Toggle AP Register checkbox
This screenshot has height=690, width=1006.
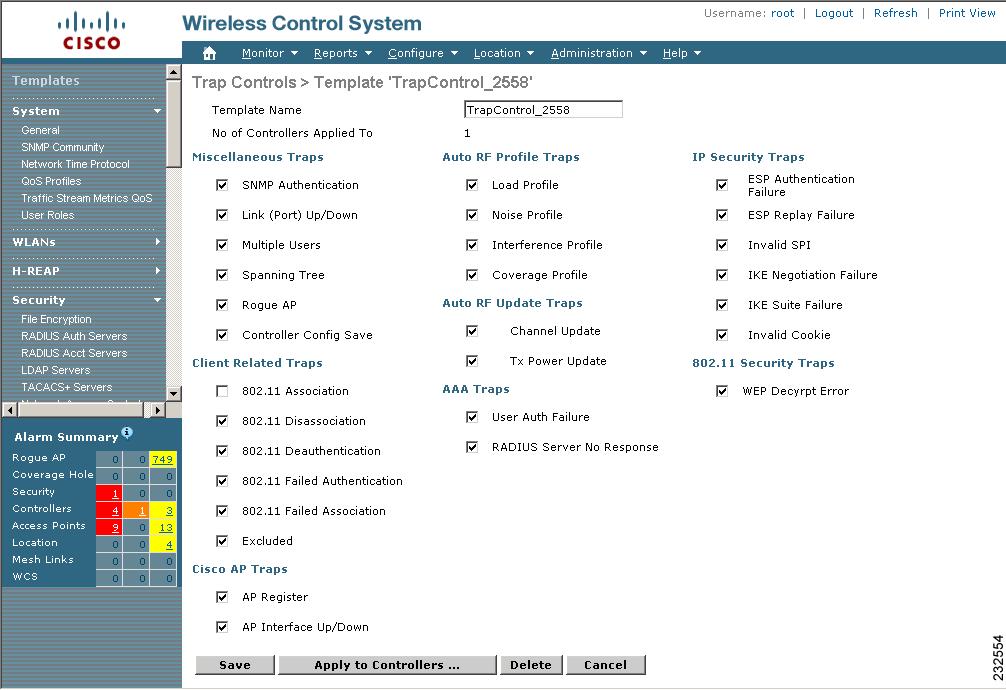pos(222,597)
